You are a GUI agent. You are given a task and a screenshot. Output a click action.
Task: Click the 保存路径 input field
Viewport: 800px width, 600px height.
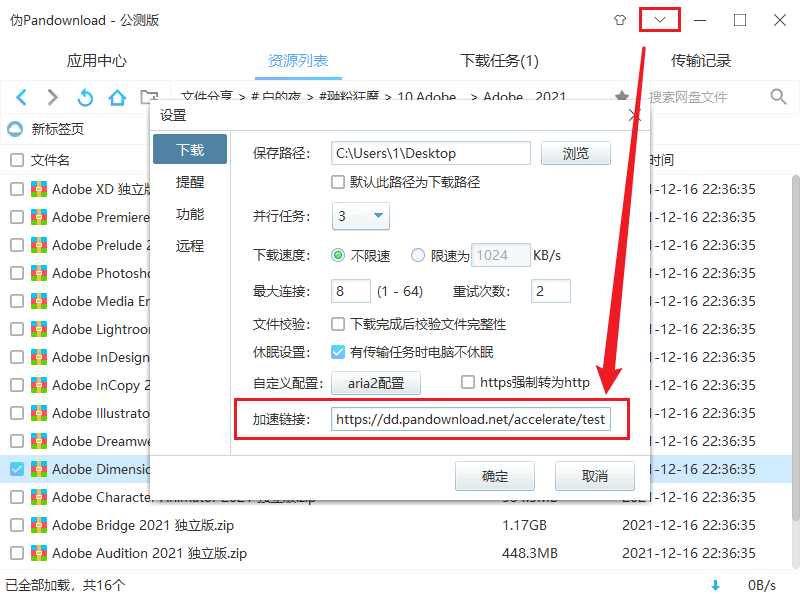pos(431,153)
